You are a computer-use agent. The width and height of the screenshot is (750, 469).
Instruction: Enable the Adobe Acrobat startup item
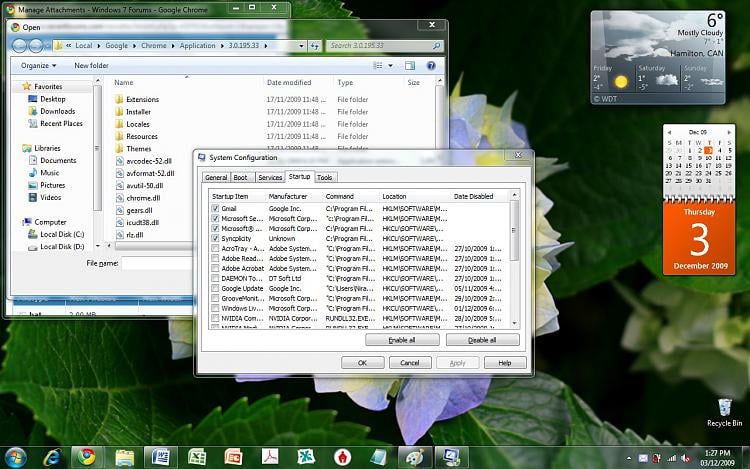[x=215, y=269]
